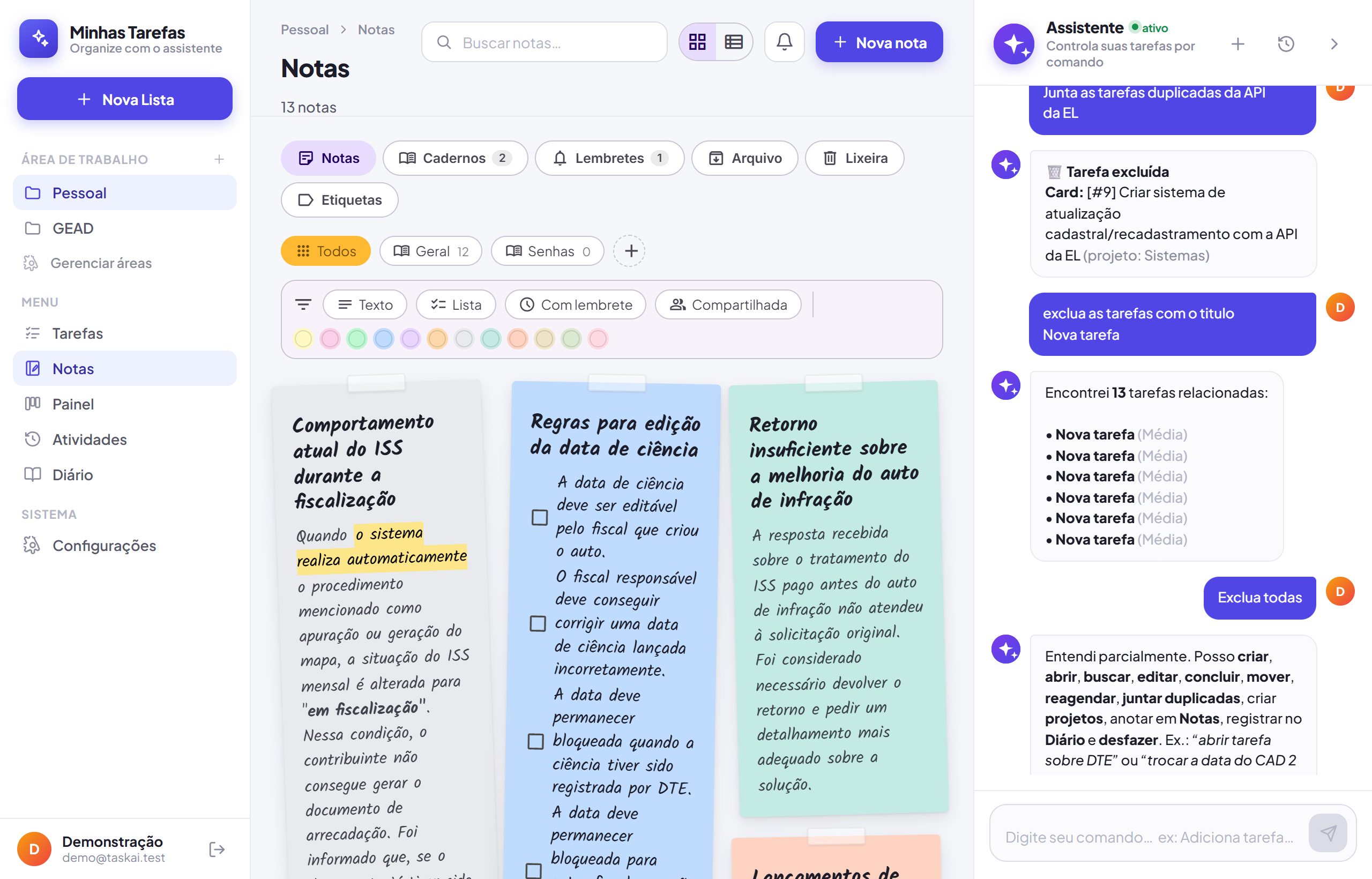
Task: Switch to table list view of notes
Action: tap(733, 42)
